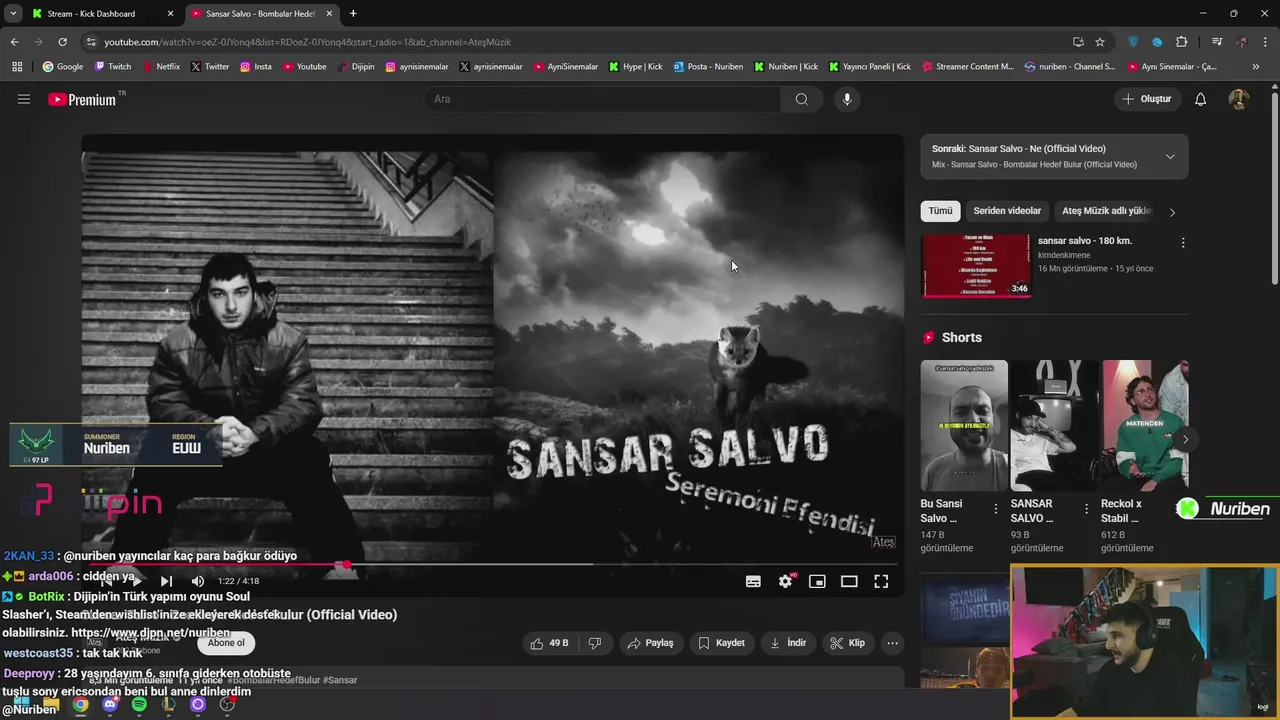Open the account avatar menu
The height and width of the screenshot is (720, 1280).
click(x=1238, y=99)
